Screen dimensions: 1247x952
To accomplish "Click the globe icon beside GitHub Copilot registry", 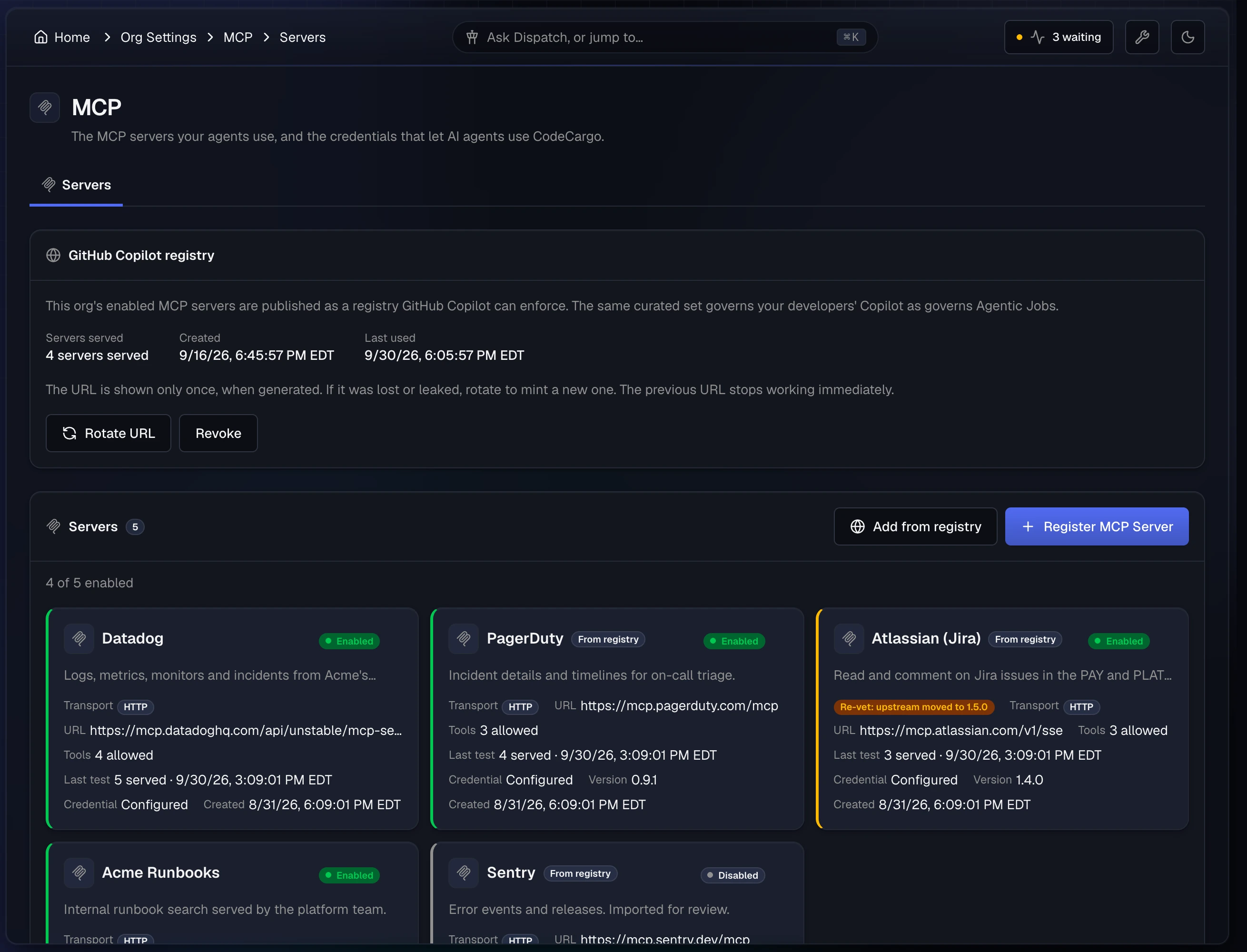I will (53, 256).
